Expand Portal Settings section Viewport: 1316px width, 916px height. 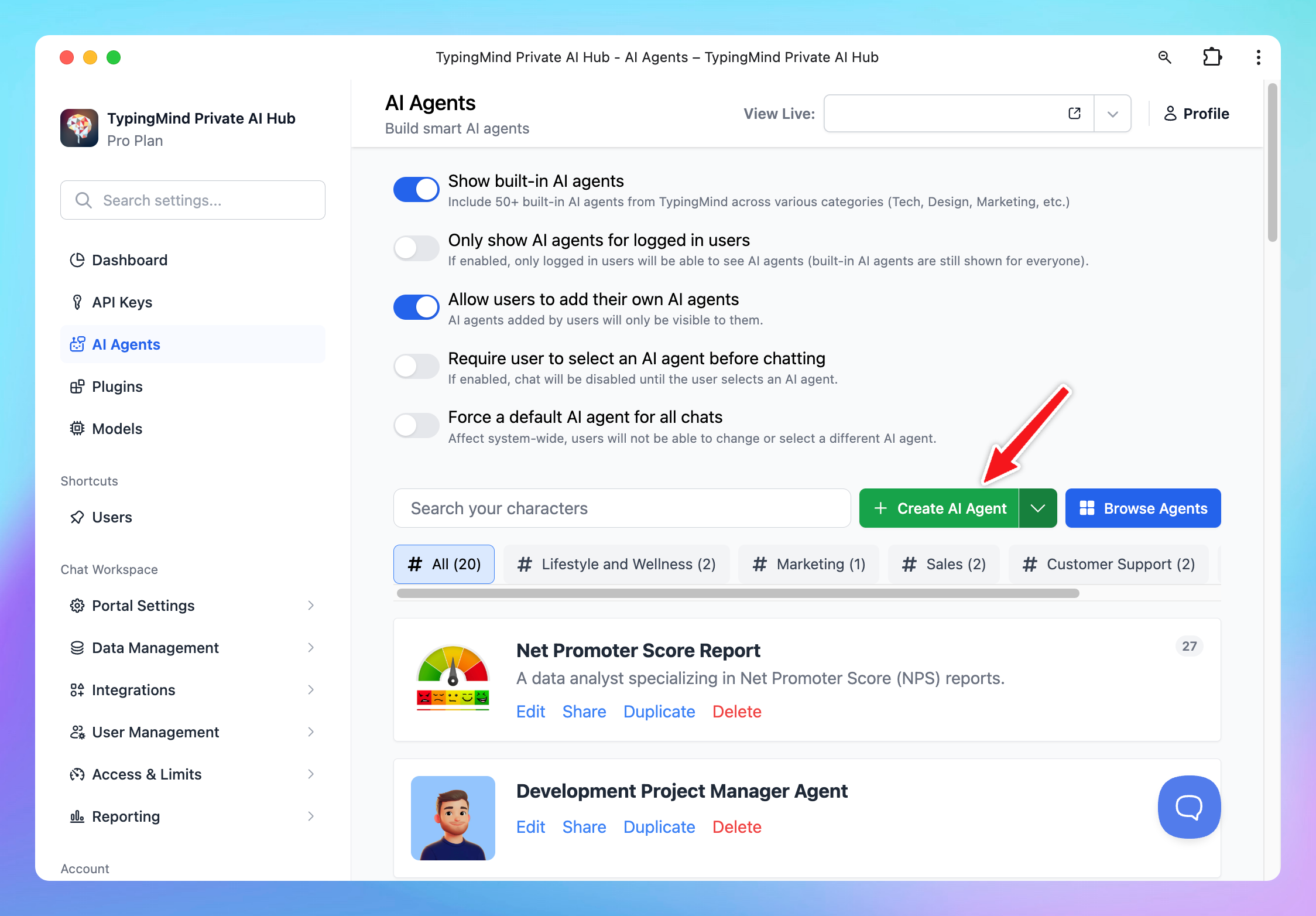(x=193, y=606)
